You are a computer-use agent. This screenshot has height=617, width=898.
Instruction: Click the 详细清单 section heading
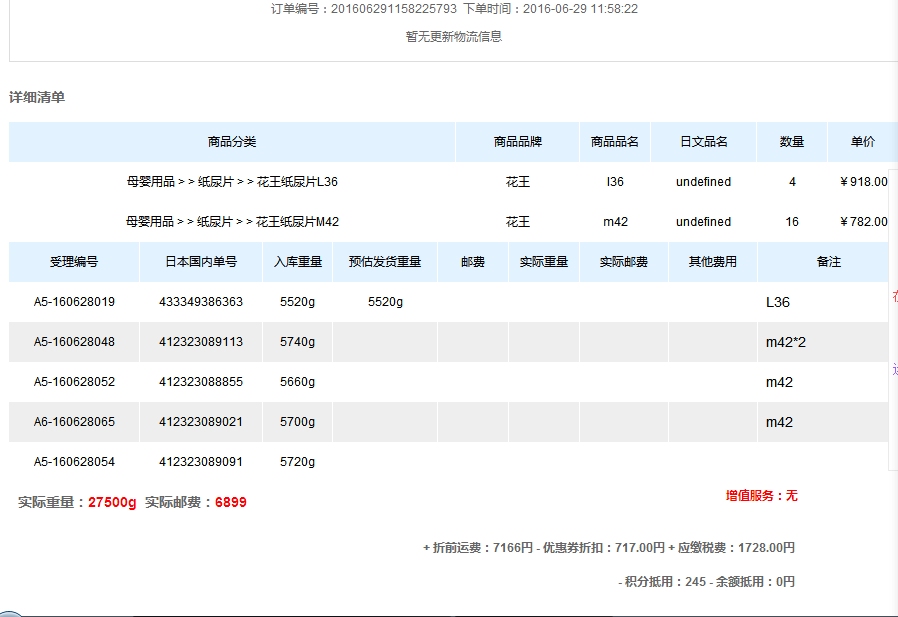point(37,97)
